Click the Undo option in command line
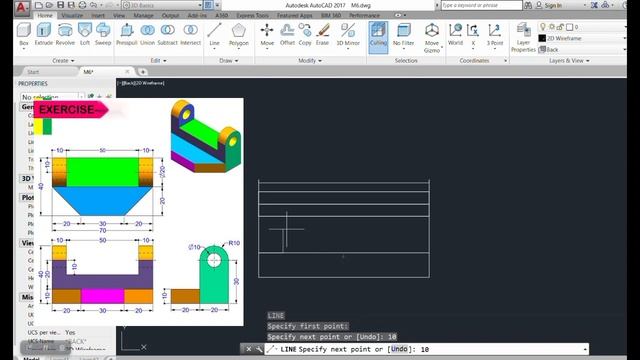Image resolution: width=640 pixels, height=360 pixels. pyautogui.click(x=399, y=349)
